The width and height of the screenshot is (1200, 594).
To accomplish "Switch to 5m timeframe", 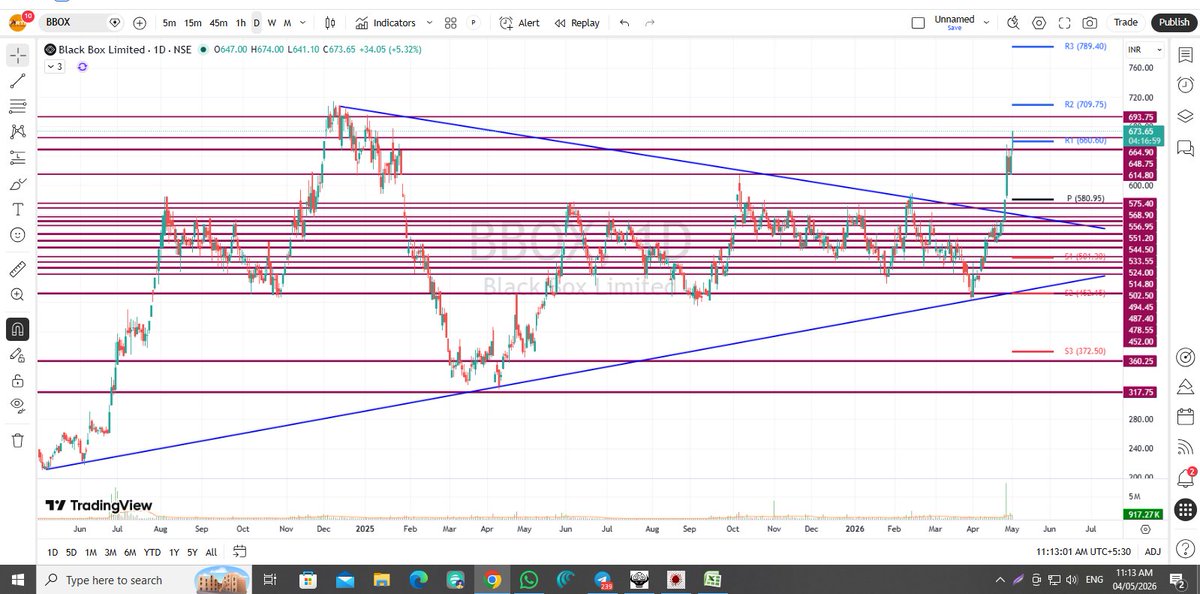I will pos(170,22).
